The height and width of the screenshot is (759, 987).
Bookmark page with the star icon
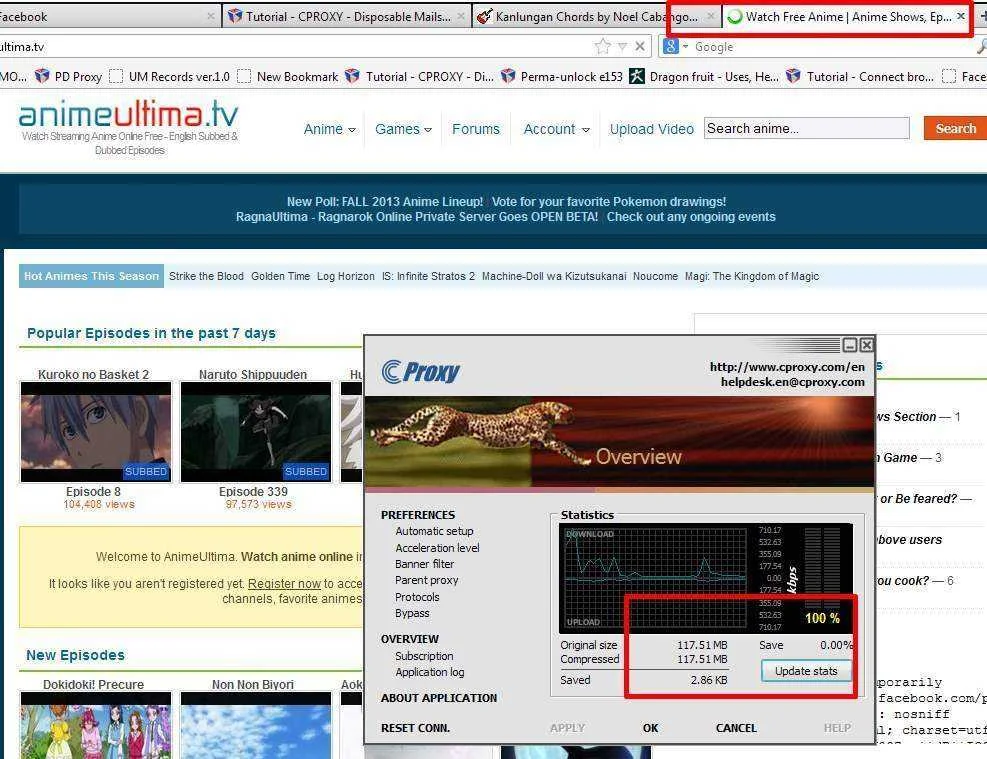(x=602, y=46)
